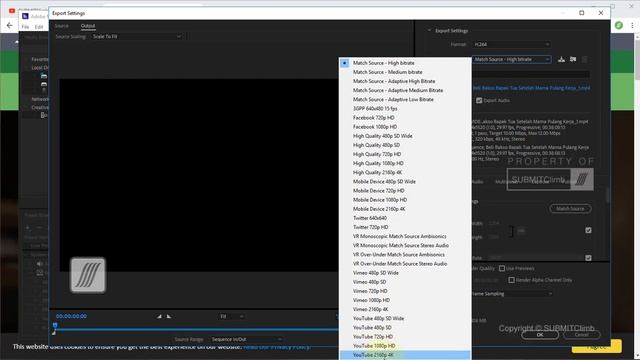This screenshot has width=640, height=360.
Task: Open the Format H.264 dropdown
Action: [x=511, y=44]
